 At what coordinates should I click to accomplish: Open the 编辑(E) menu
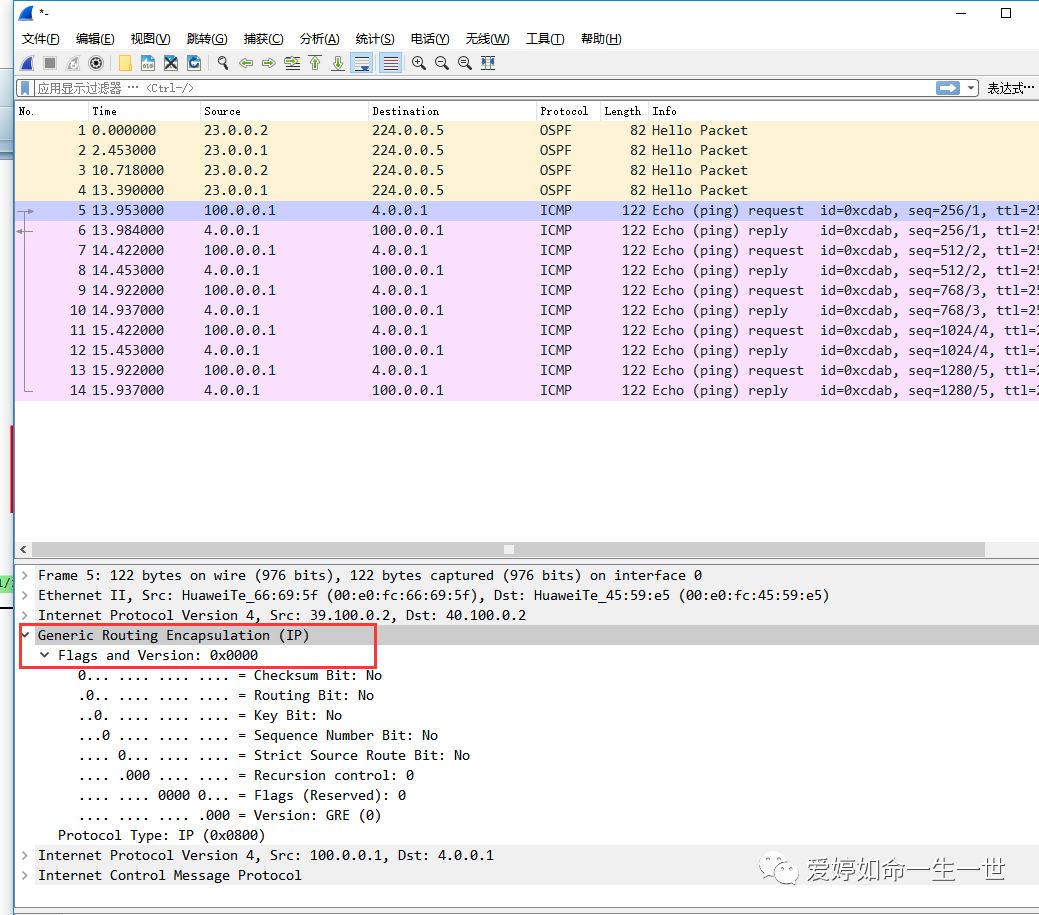95,39
